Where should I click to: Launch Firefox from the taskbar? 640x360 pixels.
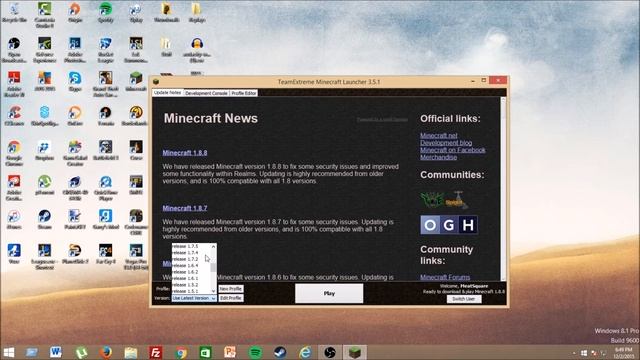106,352
